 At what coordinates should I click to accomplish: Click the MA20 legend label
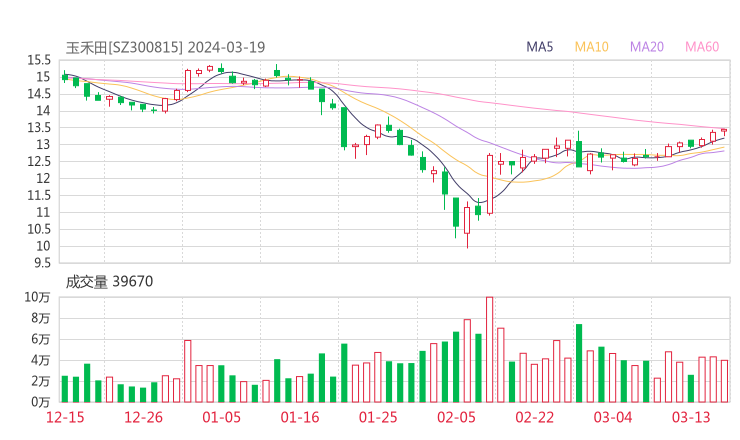pos(647,47)
